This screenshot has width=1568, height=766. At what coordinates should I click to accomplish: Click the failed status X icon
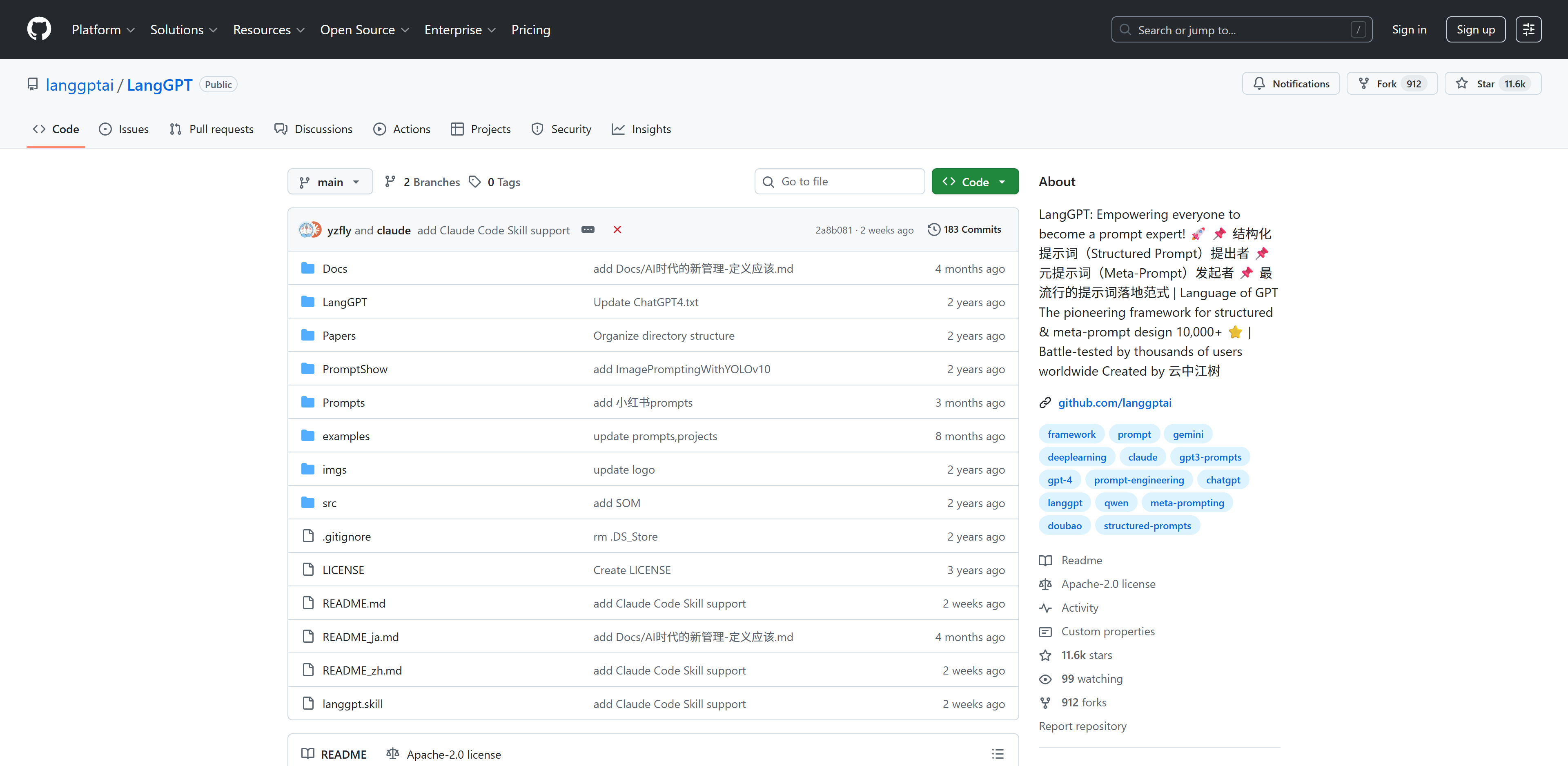coord(617,229)
